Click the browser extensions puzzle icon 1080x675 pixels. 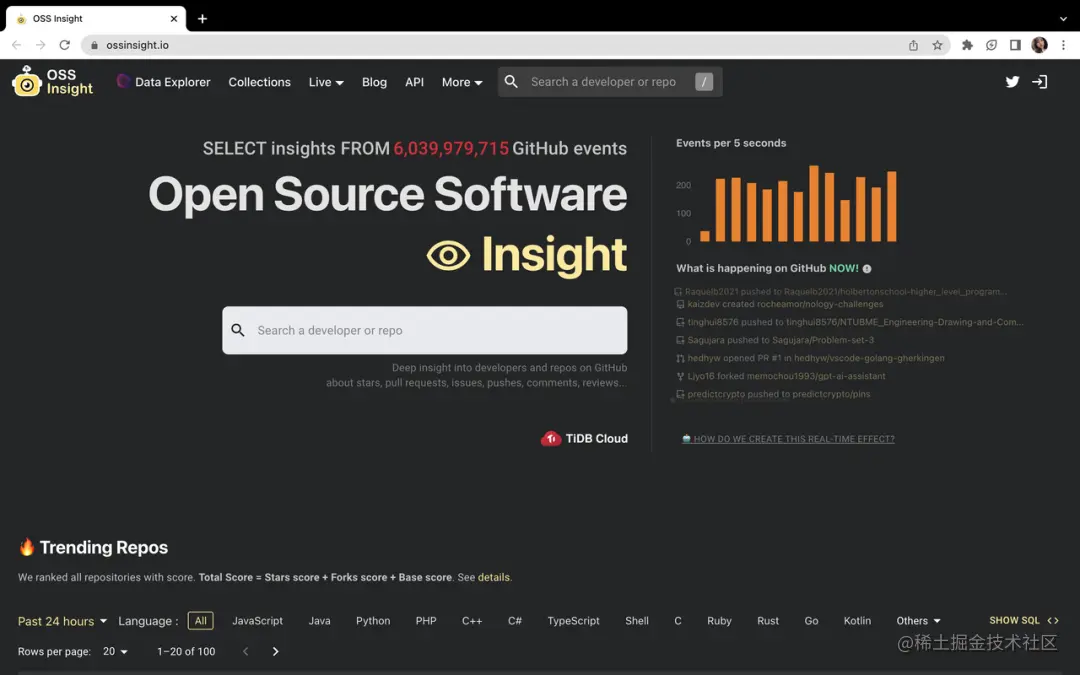tap(967, 45)
